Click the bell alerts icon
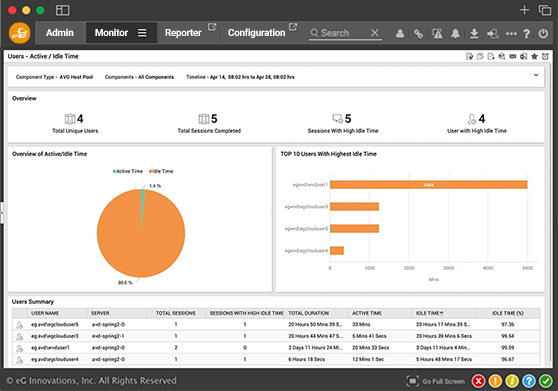The height and width of the screenshot is (391, 558). coord(455,33)
